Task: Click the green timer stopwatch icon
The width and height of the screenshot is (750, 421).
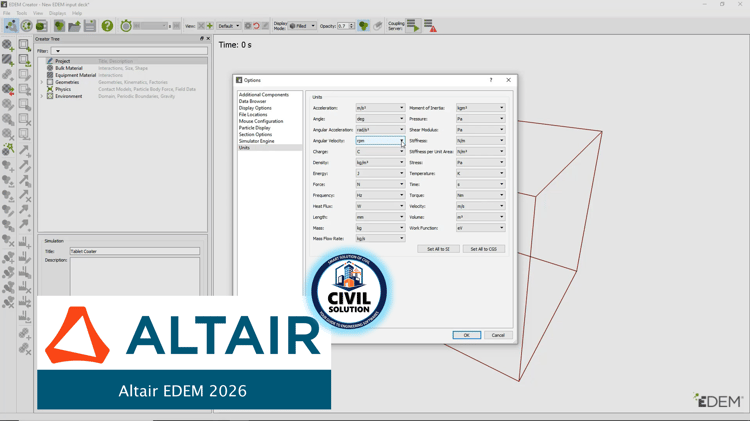Action: coord(126,26)
